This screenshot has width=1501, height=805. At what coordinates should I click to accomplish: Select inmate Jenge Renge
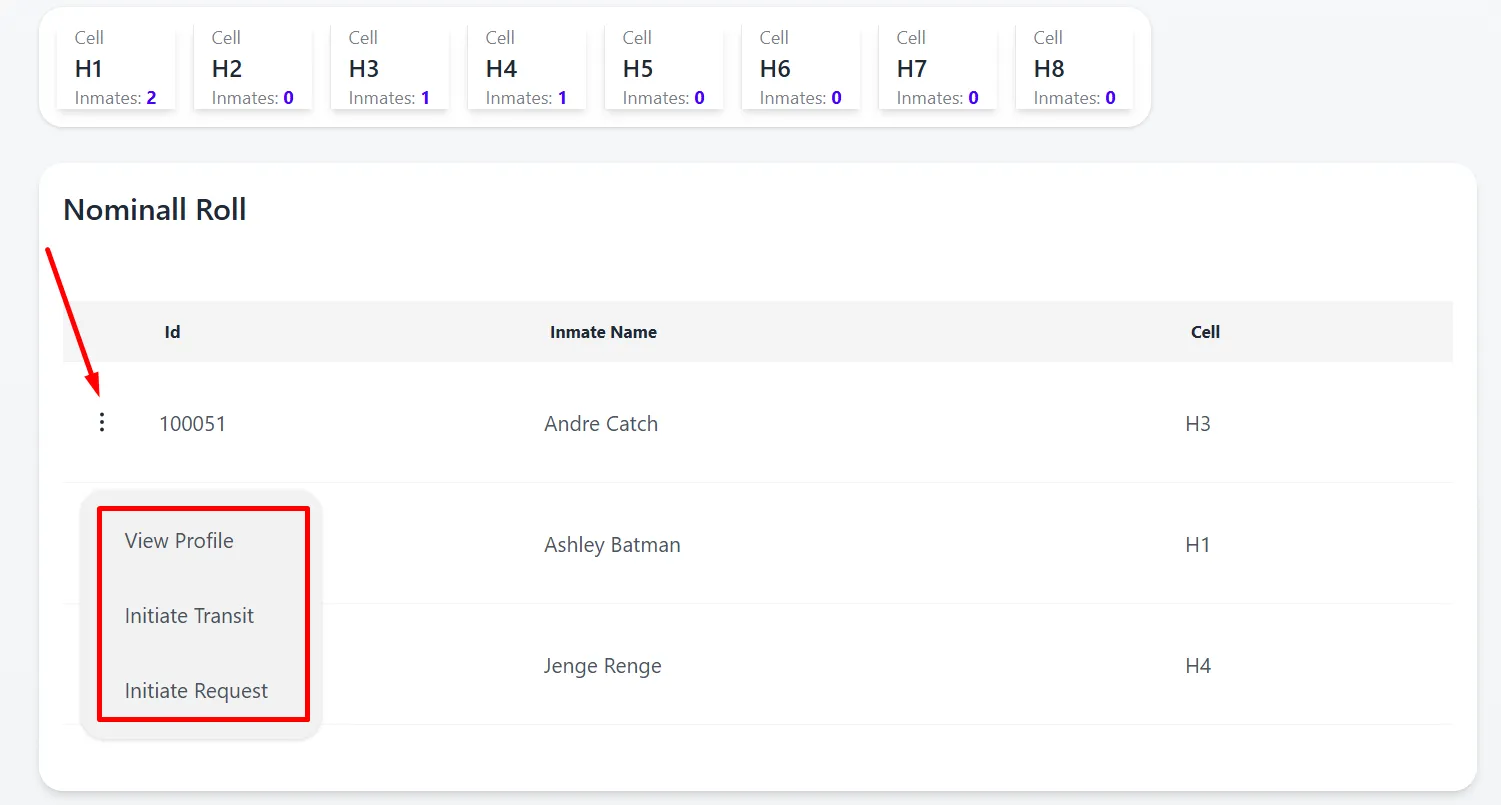603,666
